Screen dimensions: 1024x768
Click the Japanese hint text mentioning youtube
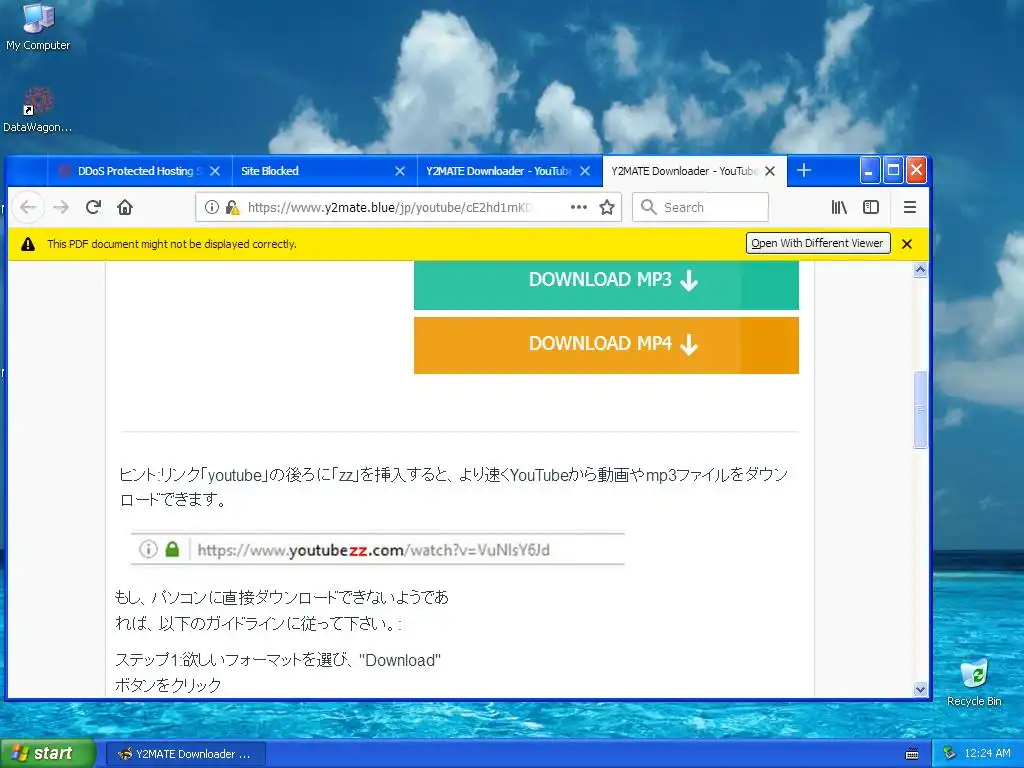click(x=453, y=487)
